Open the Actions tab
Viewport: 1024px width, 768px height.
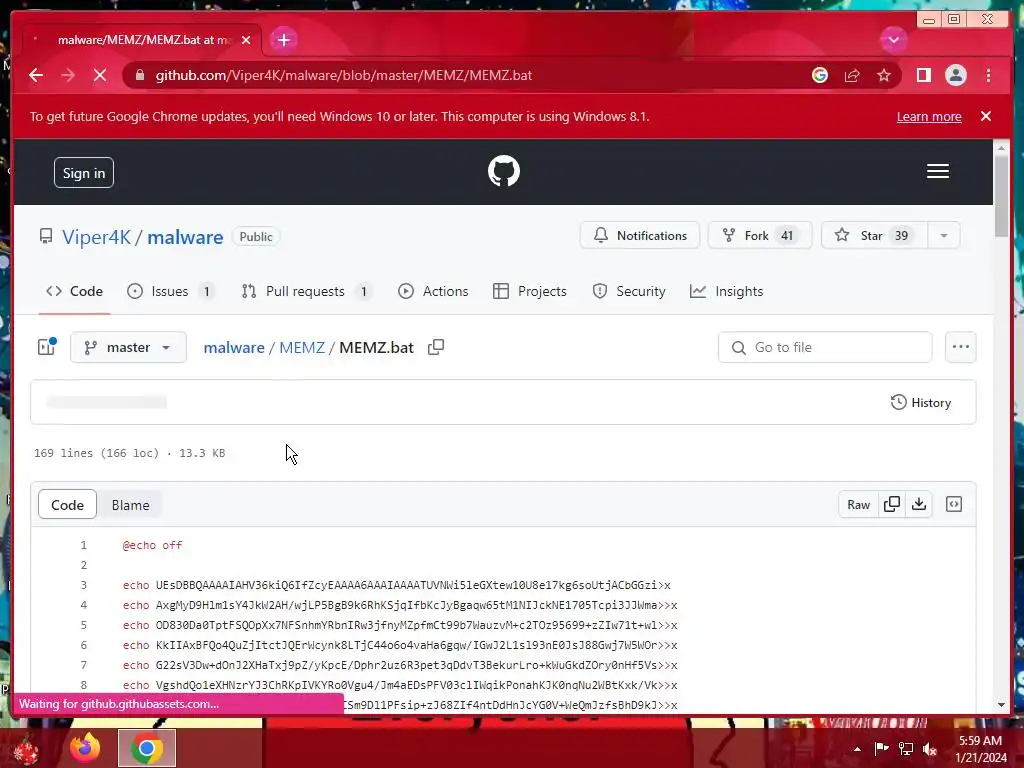[433, 291]
